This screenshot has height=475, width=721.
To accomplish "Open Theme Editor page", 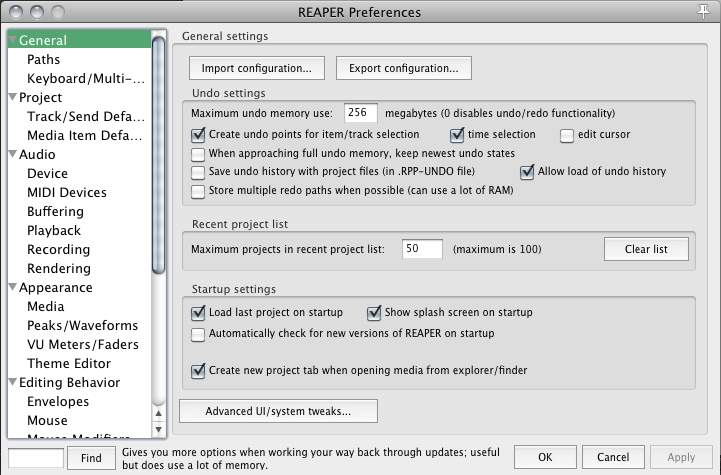I will coord(69,363).
